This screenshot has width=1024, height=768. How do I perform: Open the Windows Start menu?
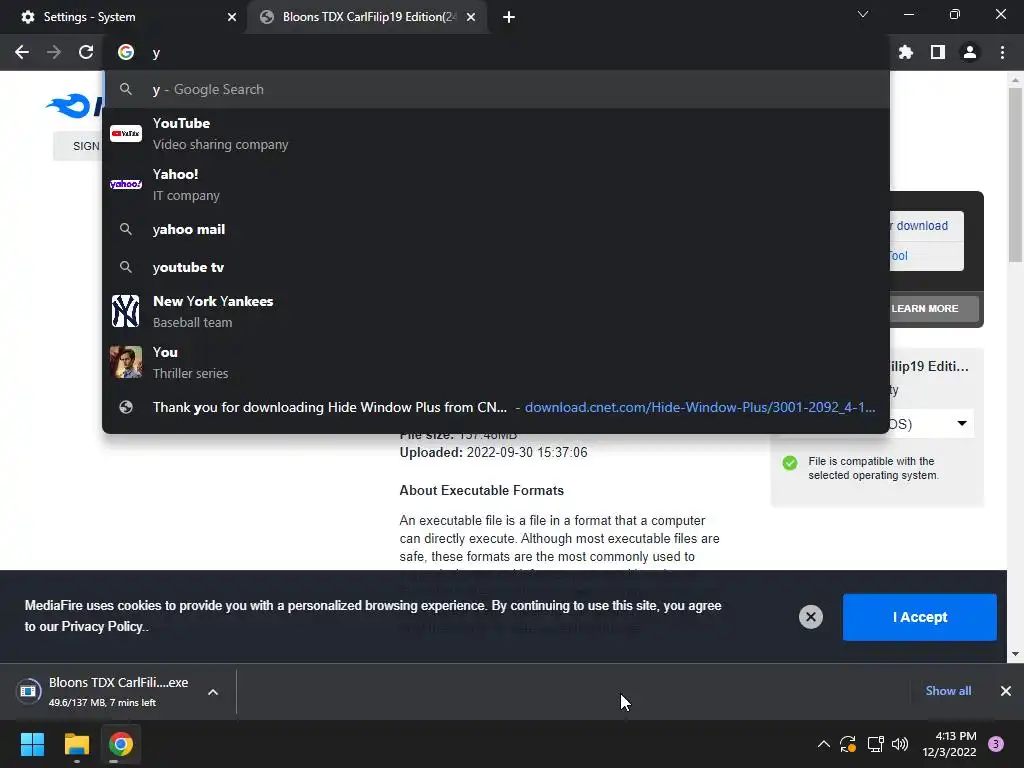tap(32, 744)
